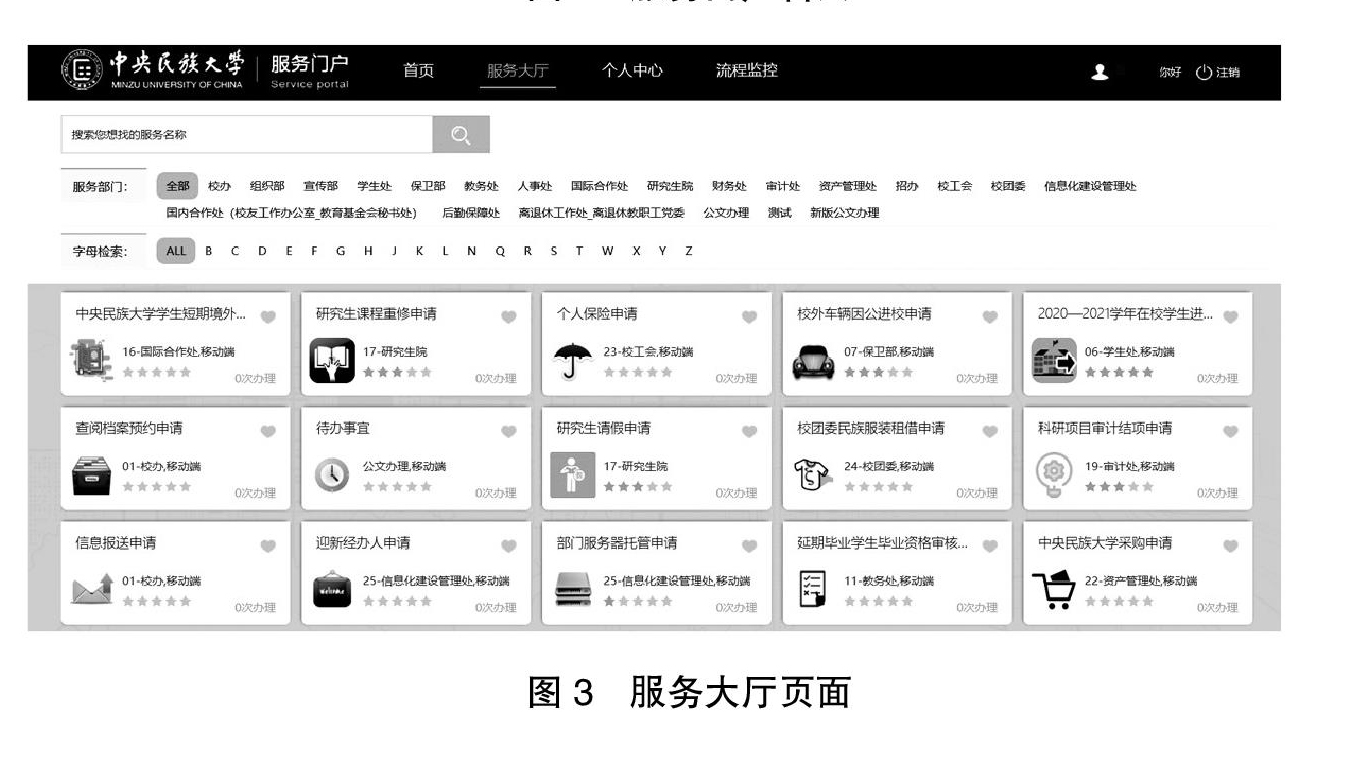Image resolution: width=1359 pixels, height=758 pixels.
Task: Open the 个人保险申请 service title
Action: click(x=596, y=314)
